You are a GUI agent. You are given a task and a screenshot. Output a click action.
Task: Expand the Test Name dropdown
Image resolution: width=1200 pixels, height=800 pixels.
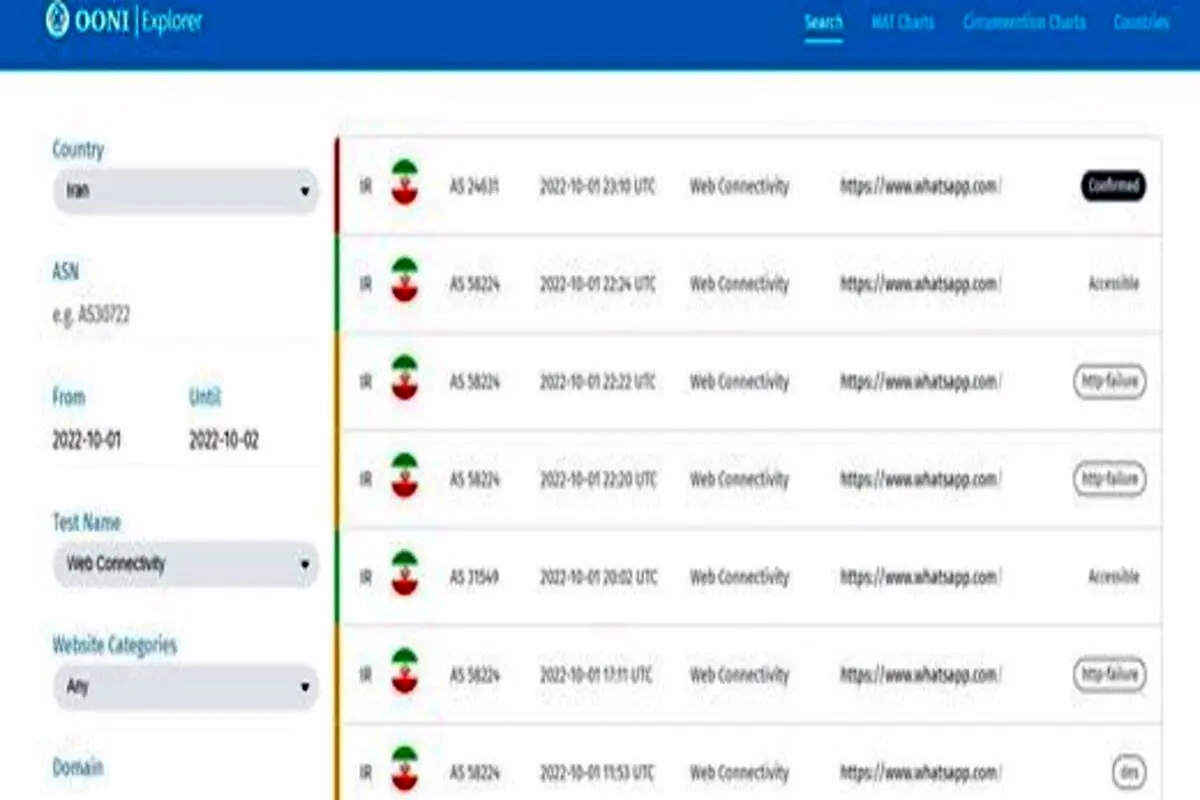185,565
